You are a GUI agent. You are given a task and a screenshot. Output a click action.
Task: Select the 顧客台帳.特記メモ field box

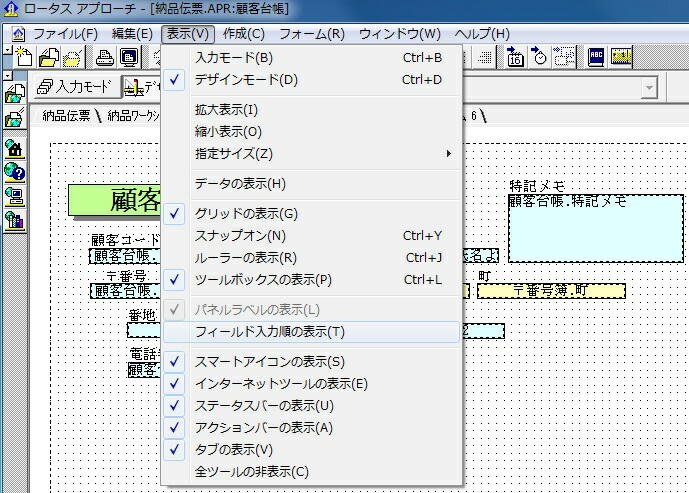[596, 228]
